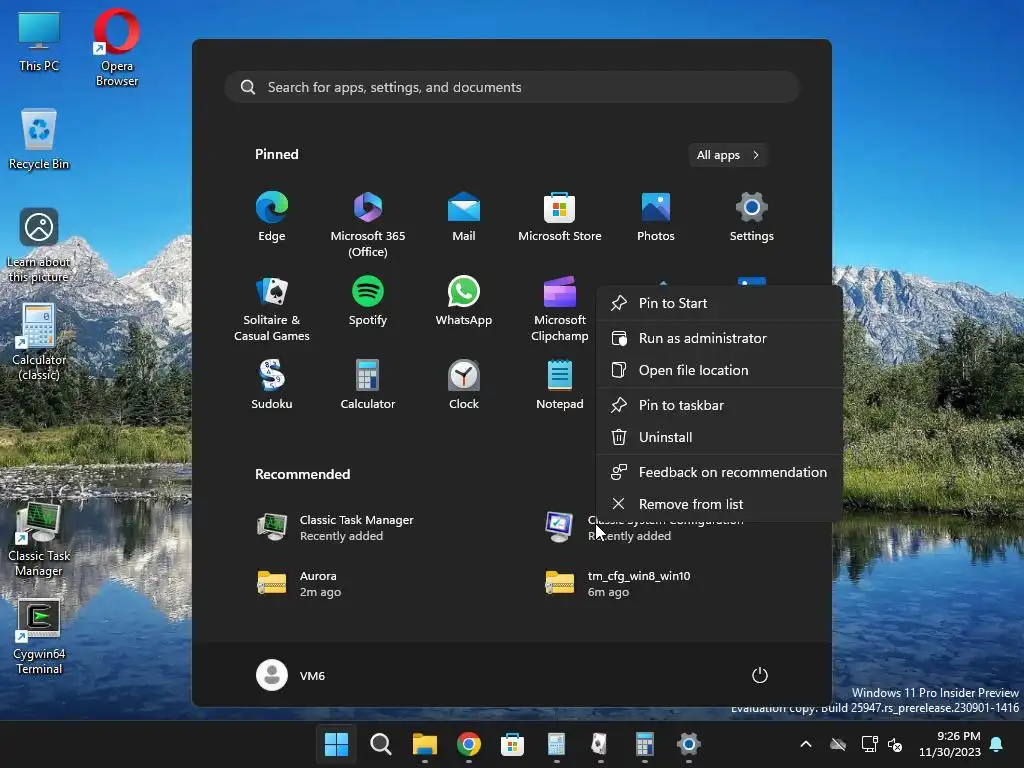Viewport: 1024px width, 768px height.
Task: Open pinned Calculator app
Action: pos(368,385)
